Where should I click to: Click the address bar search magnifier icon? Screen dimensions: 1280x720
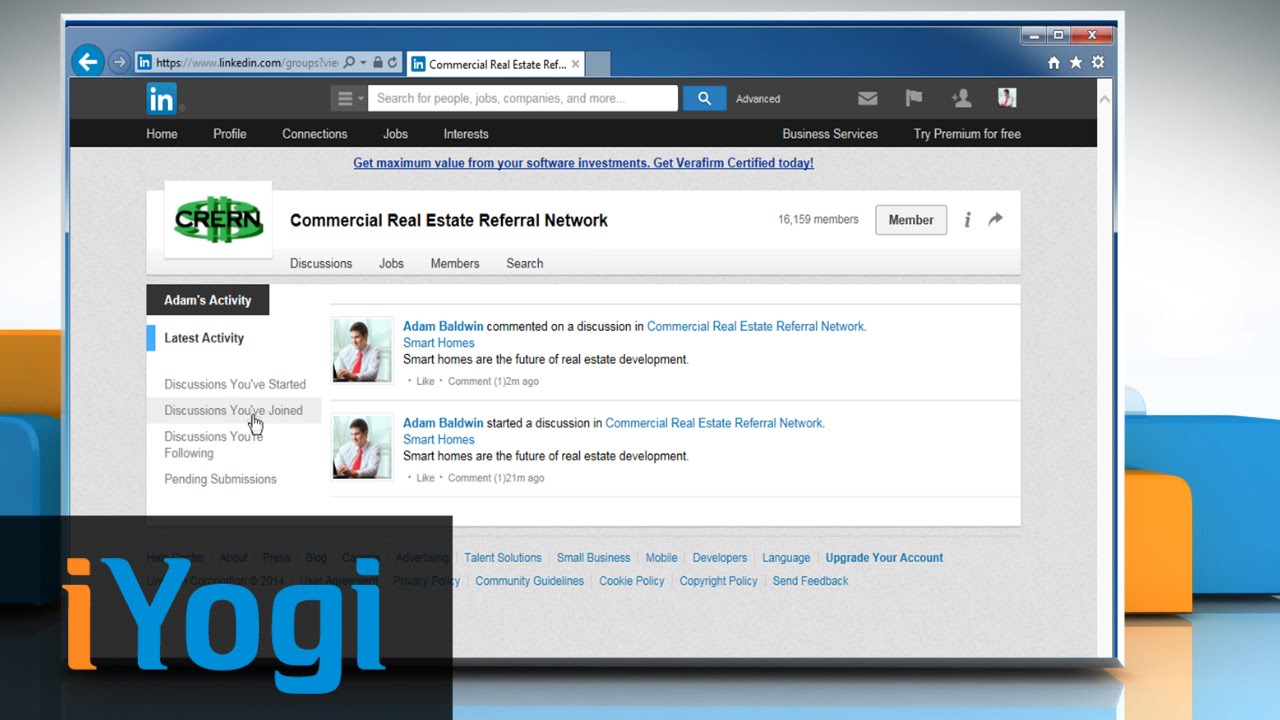(349, 63)
